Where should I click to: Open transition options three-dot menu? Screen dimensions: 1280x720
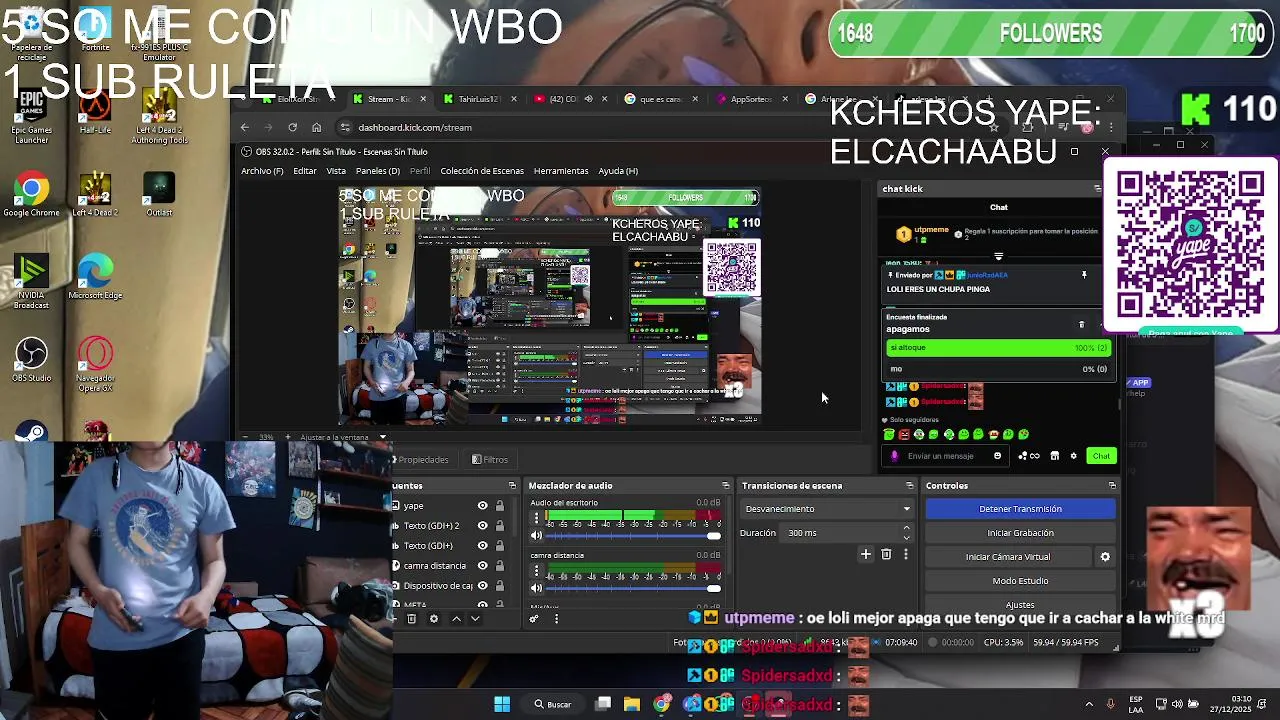point(906,554)
